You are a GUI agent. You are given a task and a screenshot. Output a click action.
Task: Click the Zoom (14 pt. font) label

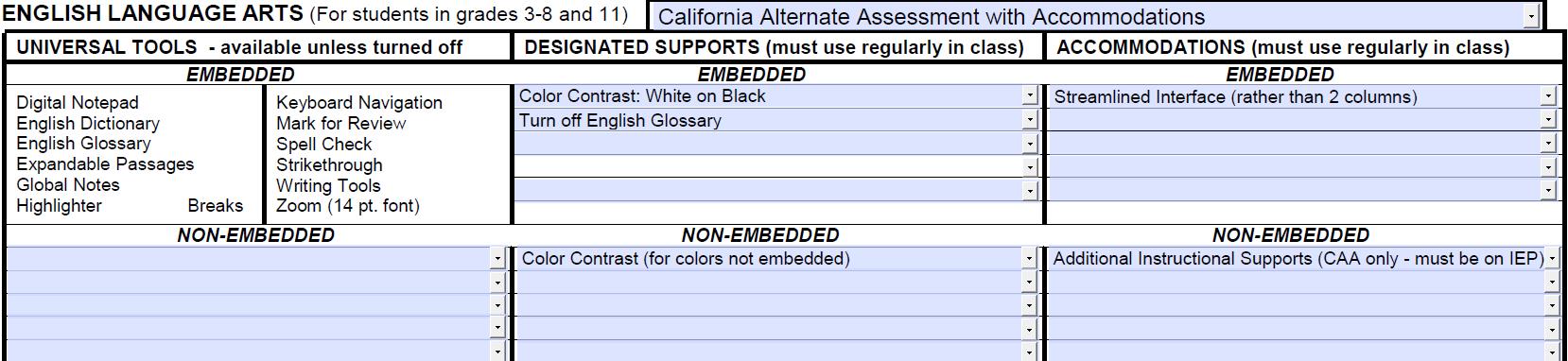tap(348, 205)
